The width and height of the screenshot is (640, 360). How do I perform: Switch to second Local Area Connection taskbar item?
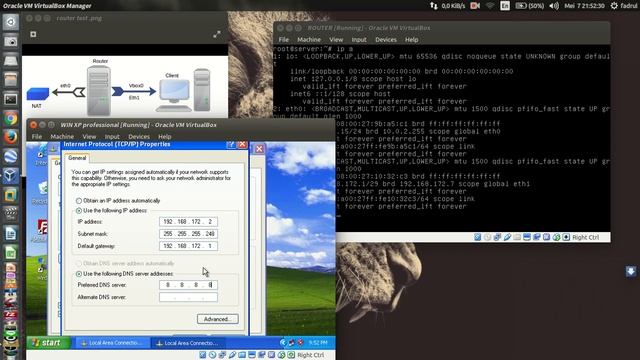pos(188,343)
